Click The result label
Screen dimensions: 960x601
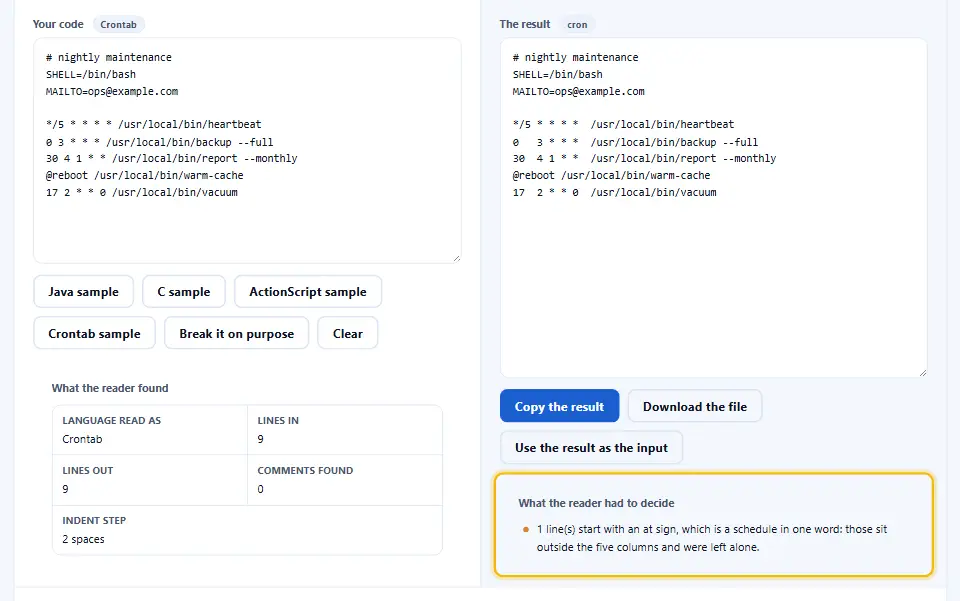(x=525, y=24)
